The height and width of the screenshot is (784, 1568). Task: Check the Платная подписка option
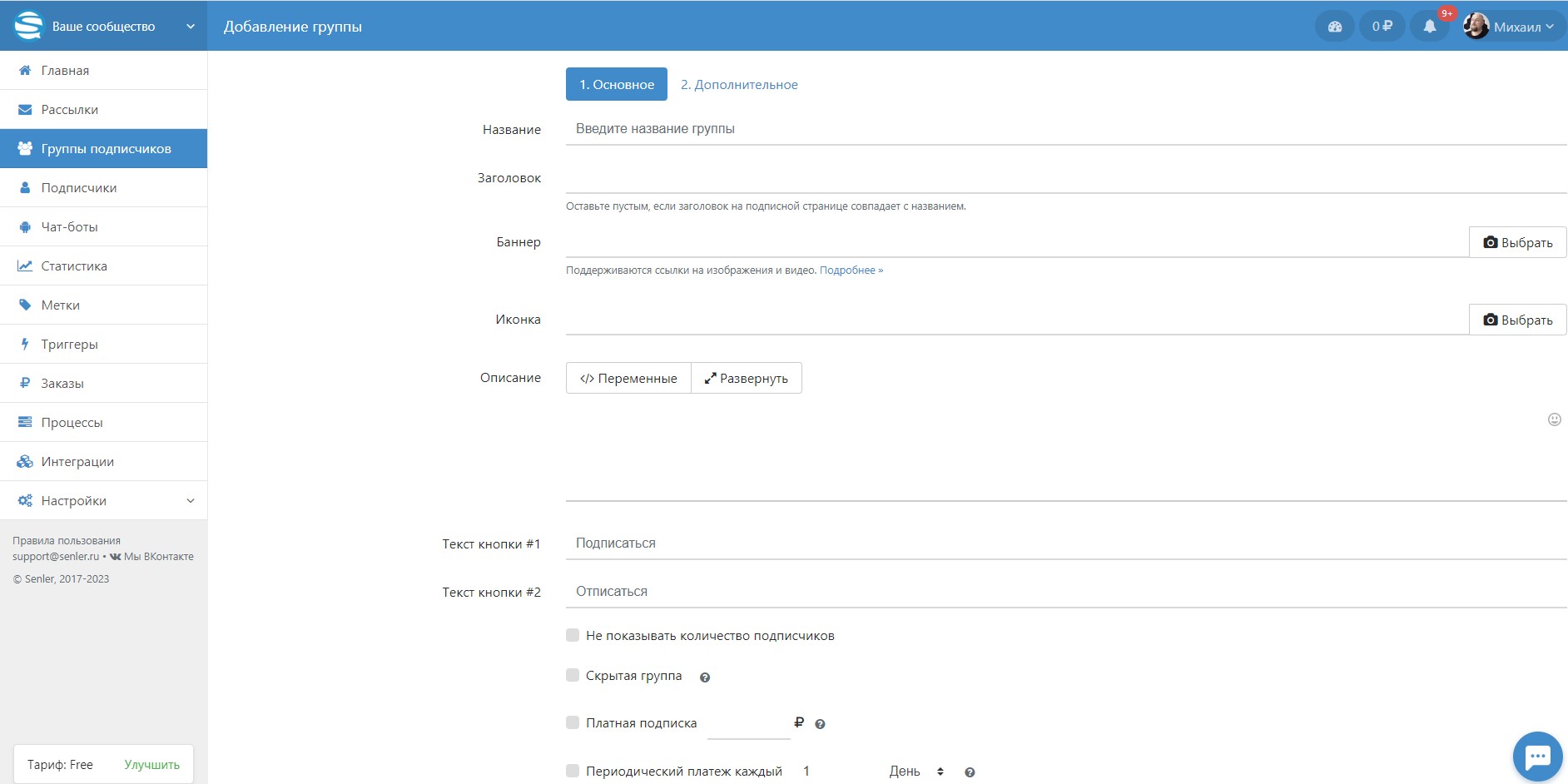click(573, 723)
